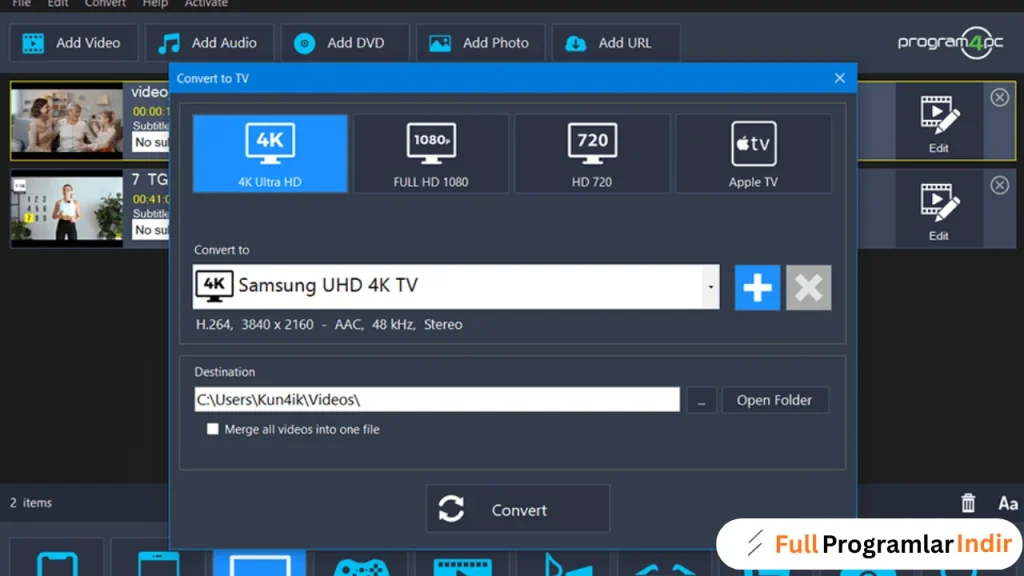Click the Add Photo toolbar button
1024x576 pixels.
pyautogui.click(x=481, y=43)
